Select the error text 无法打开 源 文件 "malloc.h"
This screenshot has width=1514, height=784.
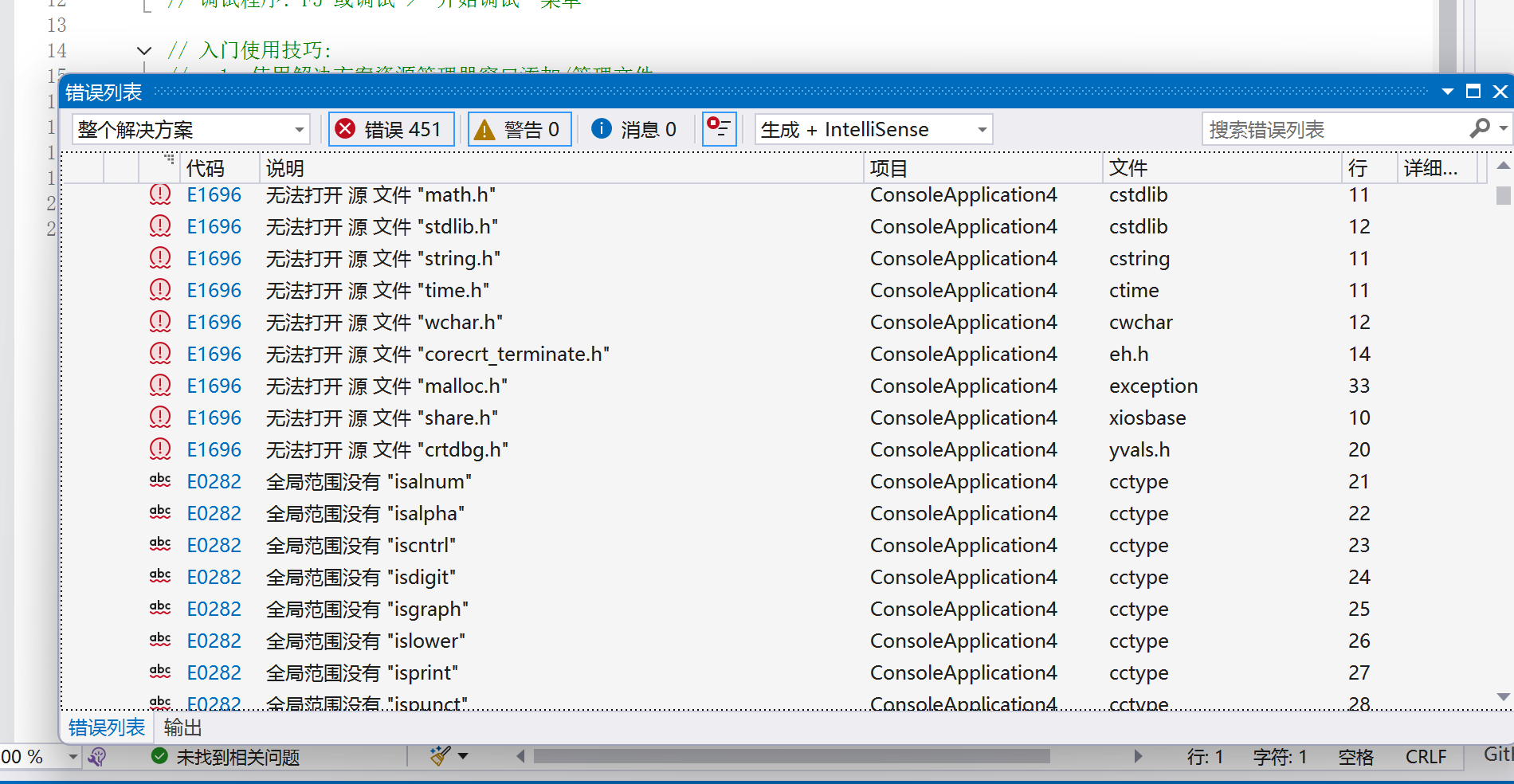pyautogui.click(x=386, y=386)
